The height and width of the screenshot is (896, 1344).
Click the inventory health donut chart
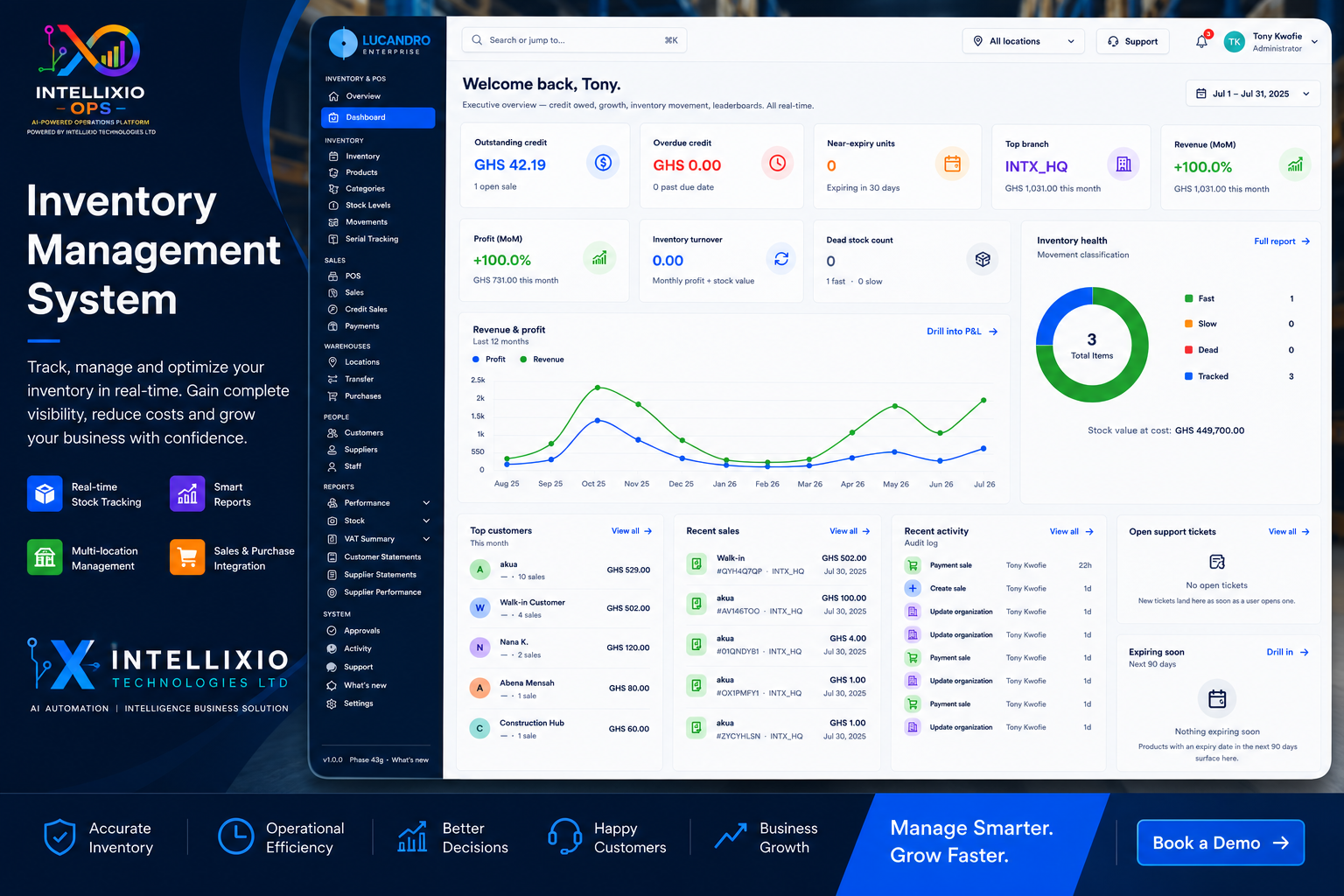(1092, 345)
